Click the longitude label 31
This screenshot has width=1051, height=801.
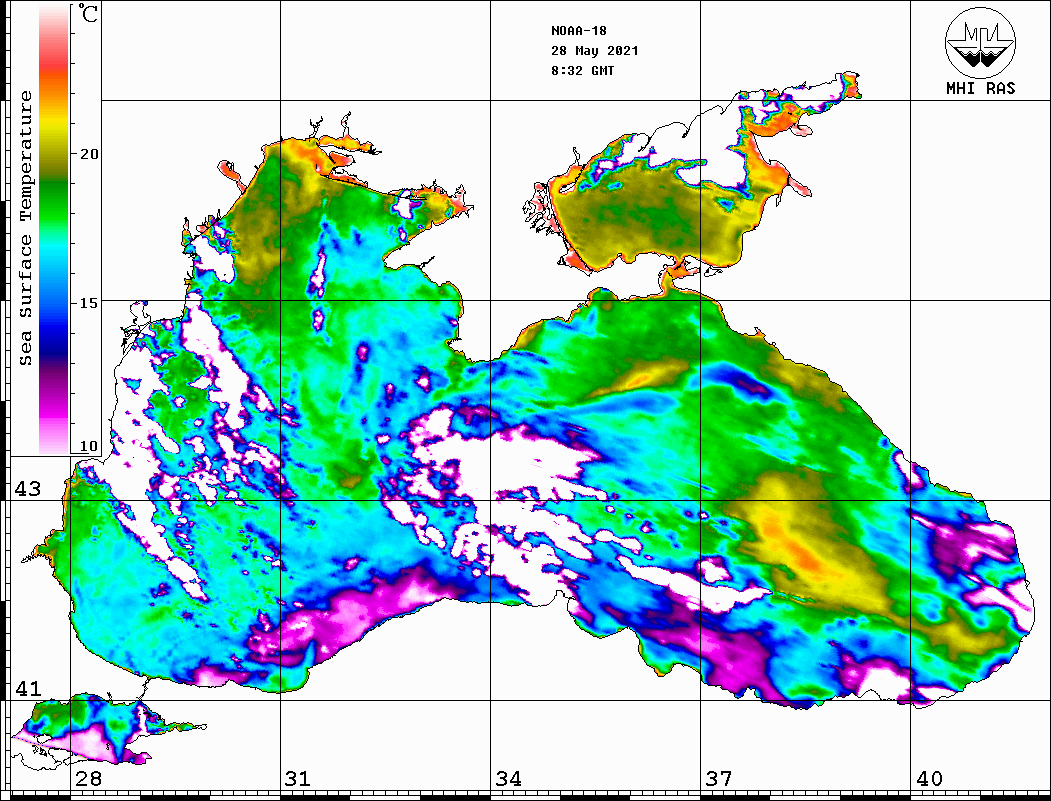pyautogui.click(x=298, y=779)
